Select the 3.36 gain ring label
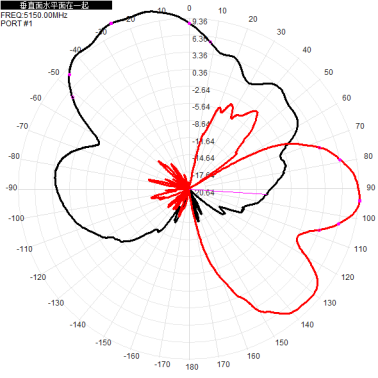378x378 pixels. (200, 55)
